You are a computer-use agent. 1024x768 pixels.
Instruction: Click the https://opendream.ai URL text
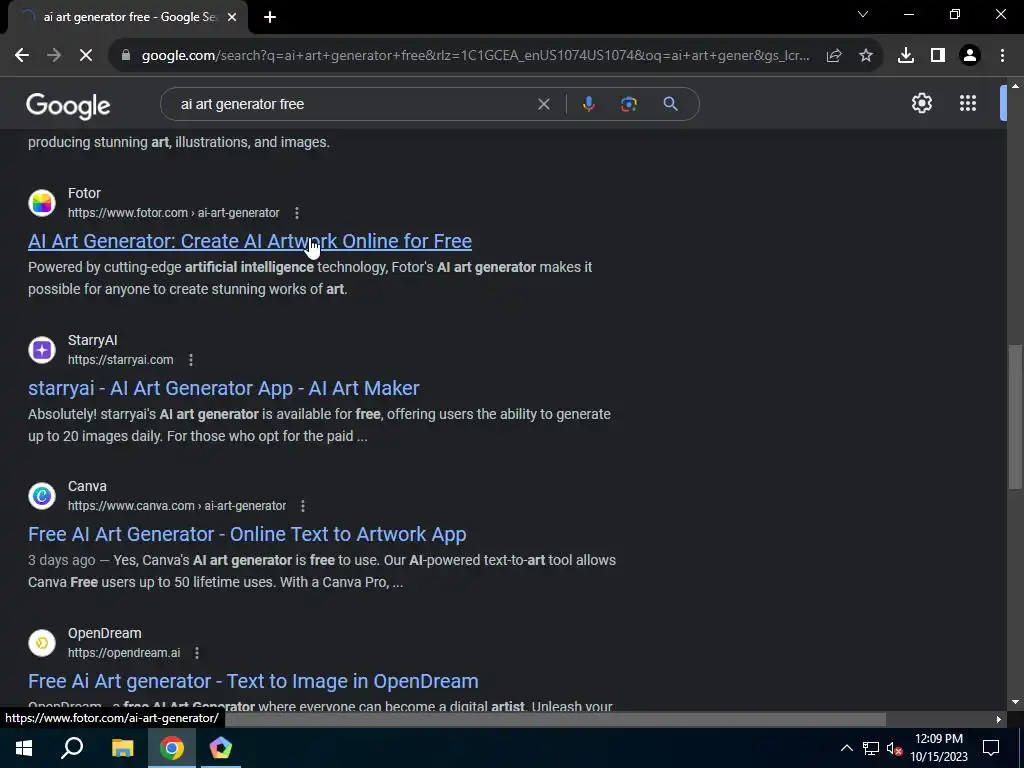pyautogui.click(x=123, y=652)
